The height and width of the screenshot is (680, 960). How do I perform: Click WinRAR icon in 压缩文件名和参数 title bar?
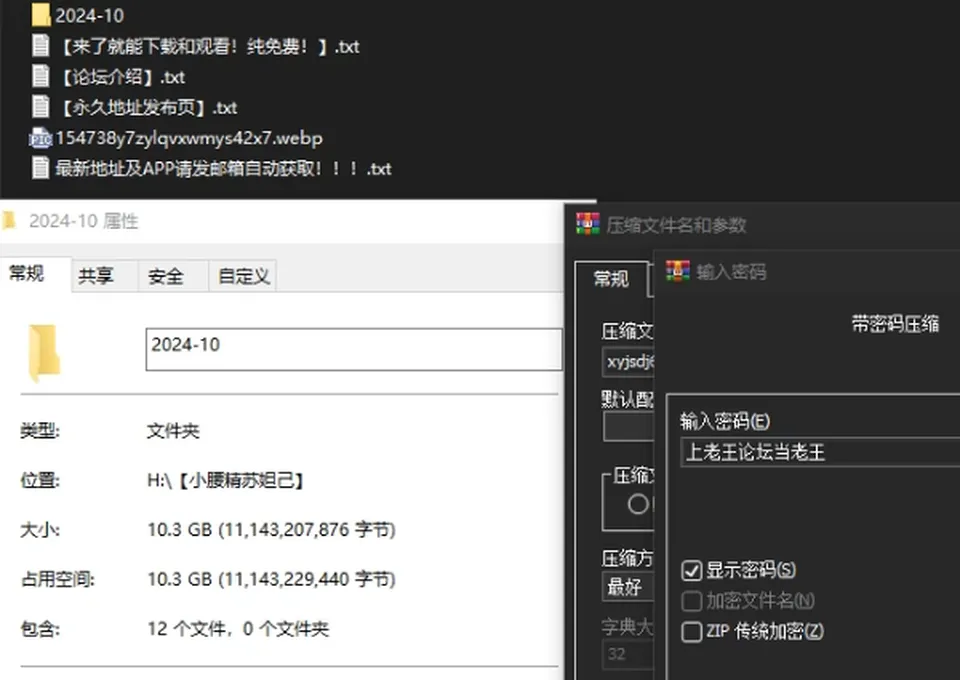[x=588, y=224]
